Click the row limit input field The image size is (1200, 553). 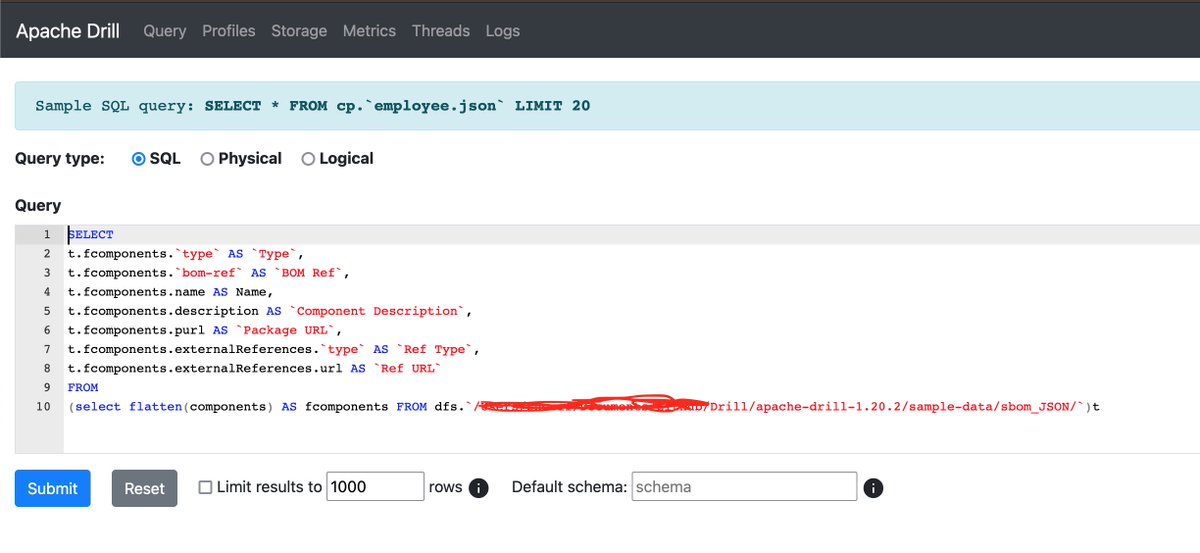click(376, 487)
